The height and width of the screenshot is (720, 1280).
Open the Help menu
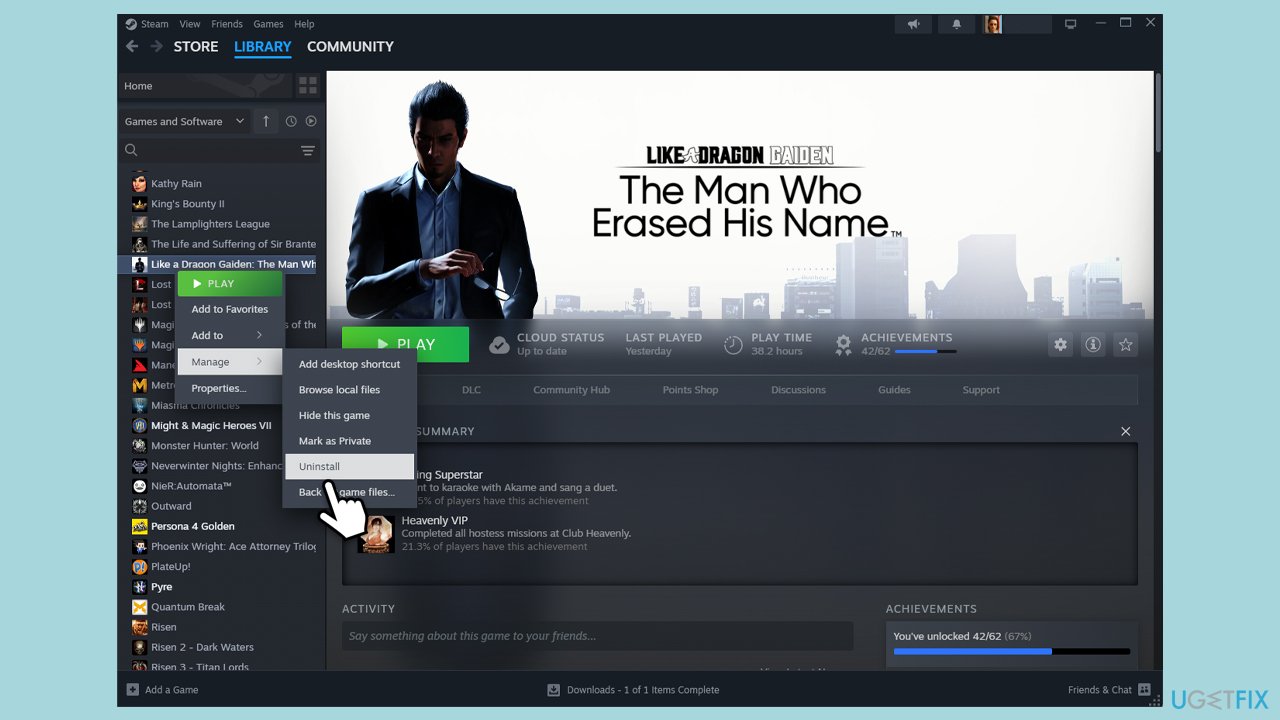304,24
